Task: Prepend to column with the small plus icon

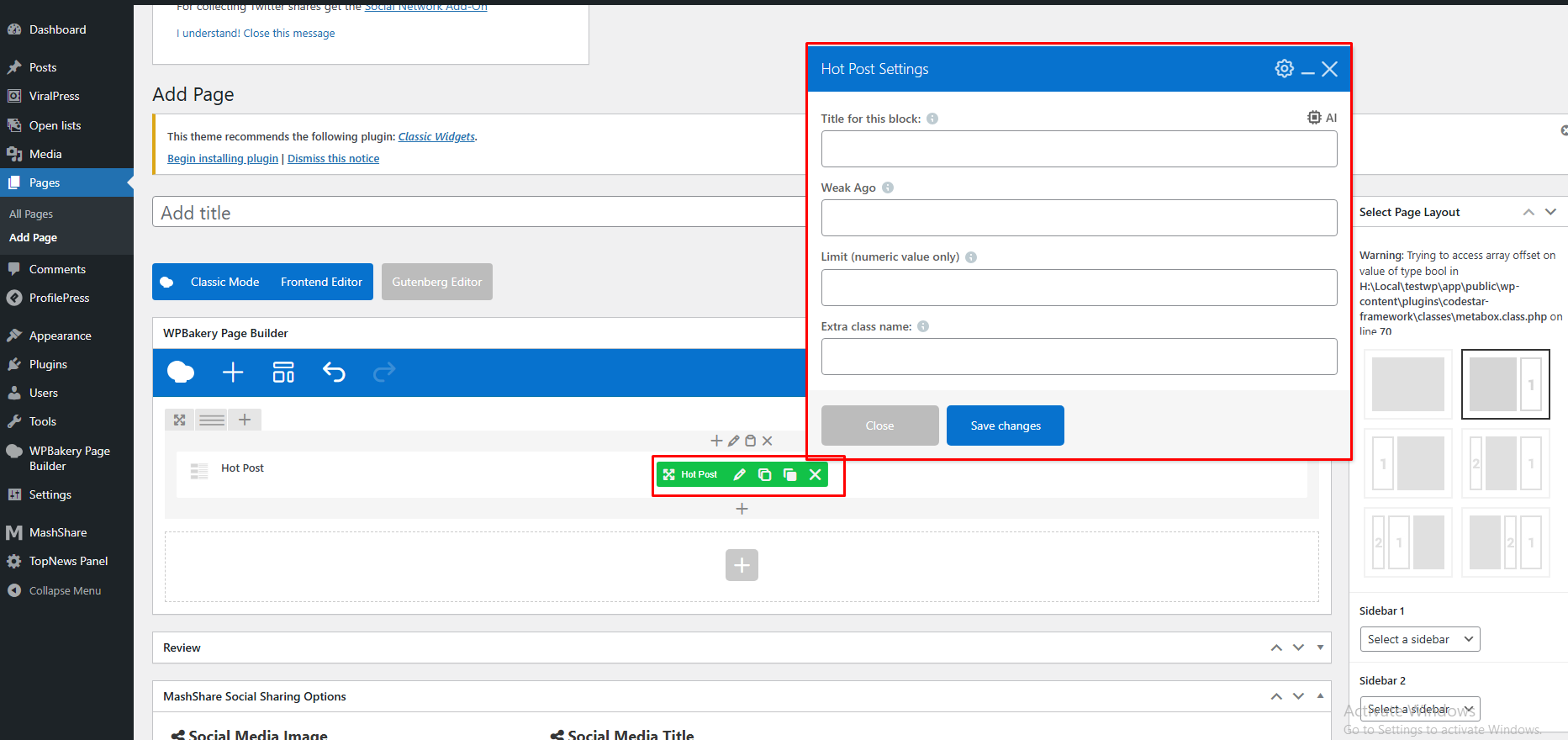Action: click(x=716, y=441)
